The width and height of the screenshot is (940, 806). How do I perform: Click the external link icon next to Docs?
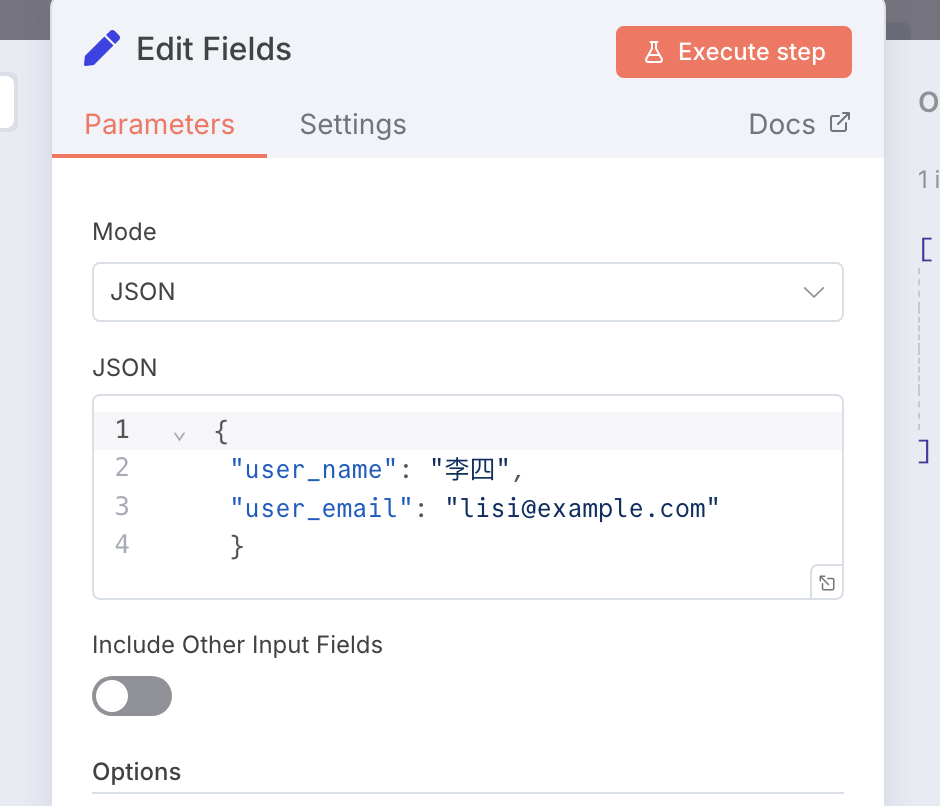click(840, 123)
